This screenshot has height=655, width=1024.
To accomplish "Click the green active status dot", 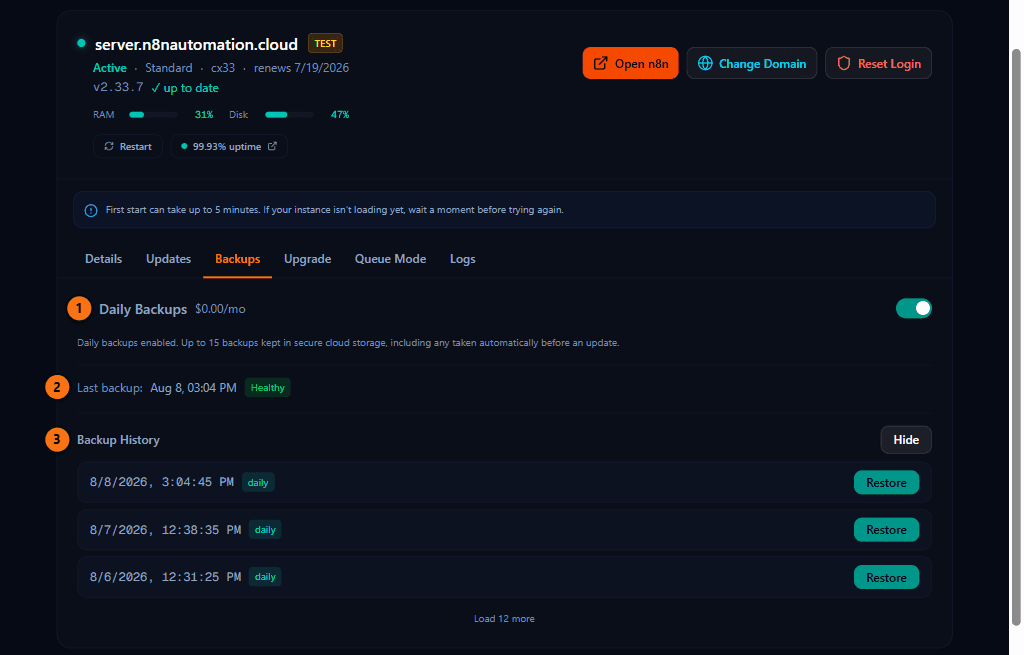I will coord(81,43).
